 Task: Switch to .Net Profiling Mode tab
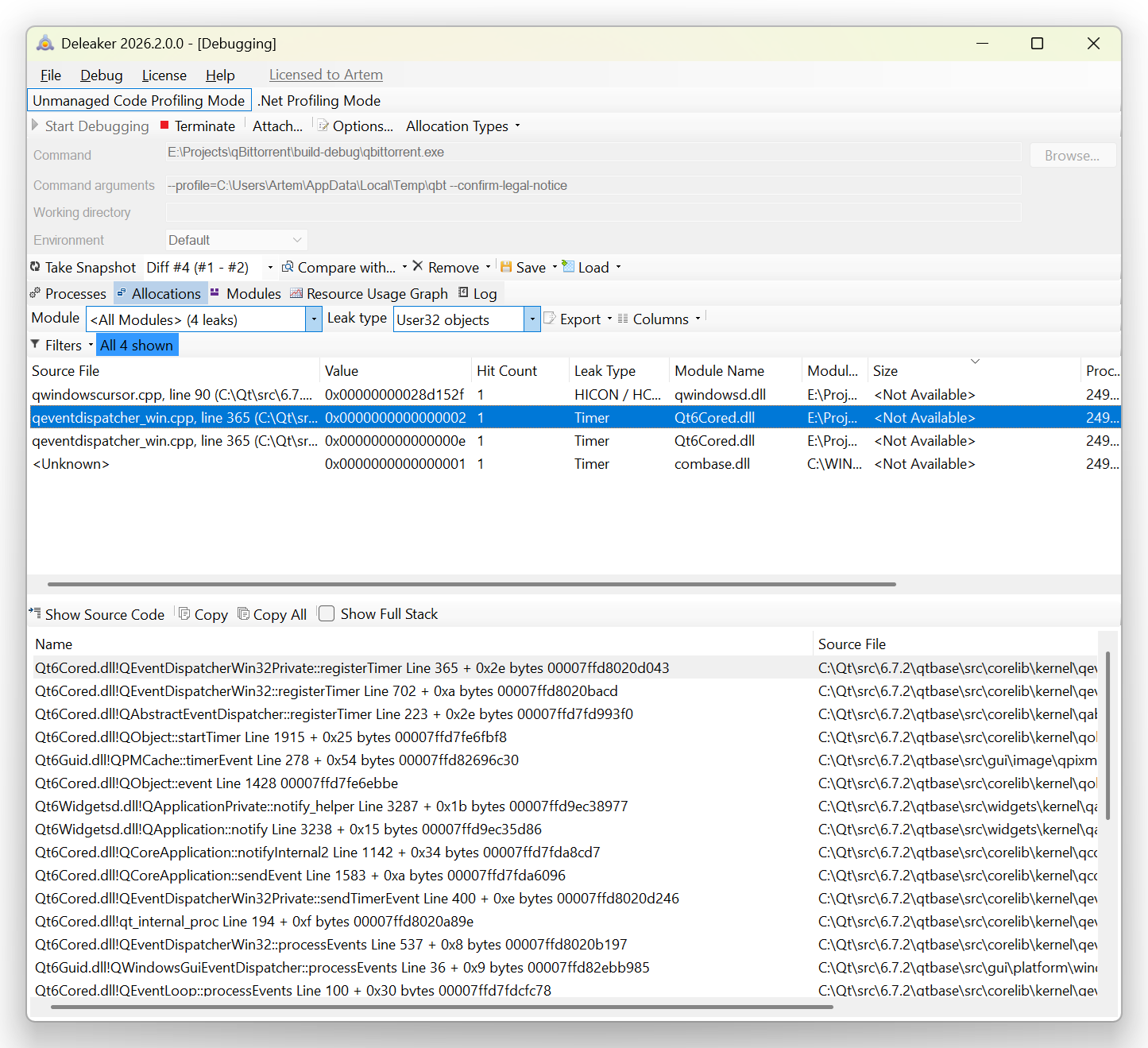(319, 100)
